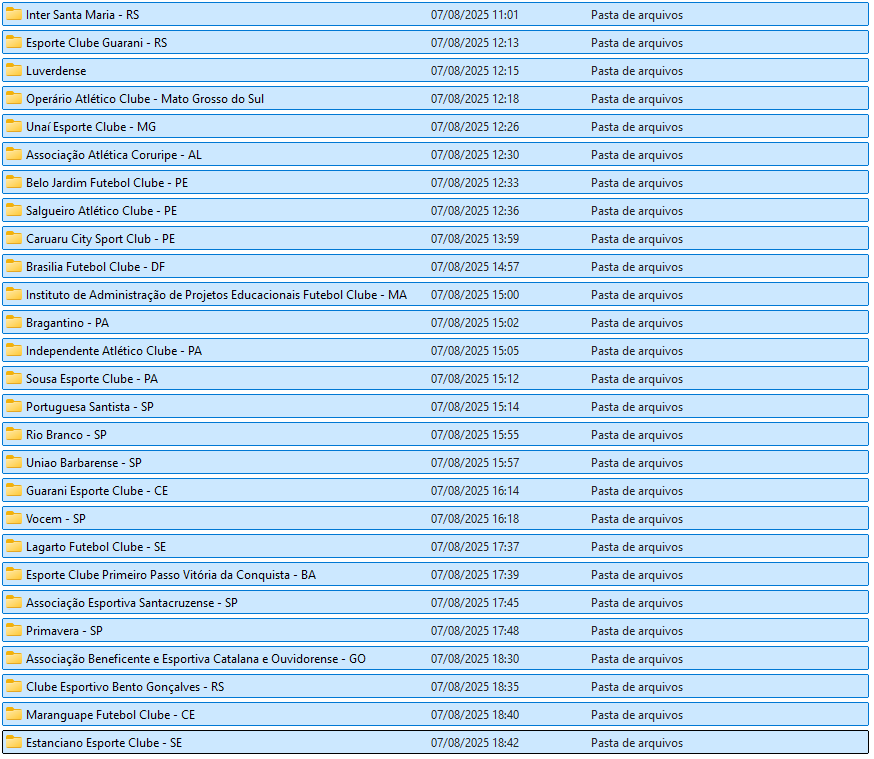Select name Operário Atlético Clube - Mato Grosso do Sul
This screenshot has height=759, width=874.
[x=145, y=99]
